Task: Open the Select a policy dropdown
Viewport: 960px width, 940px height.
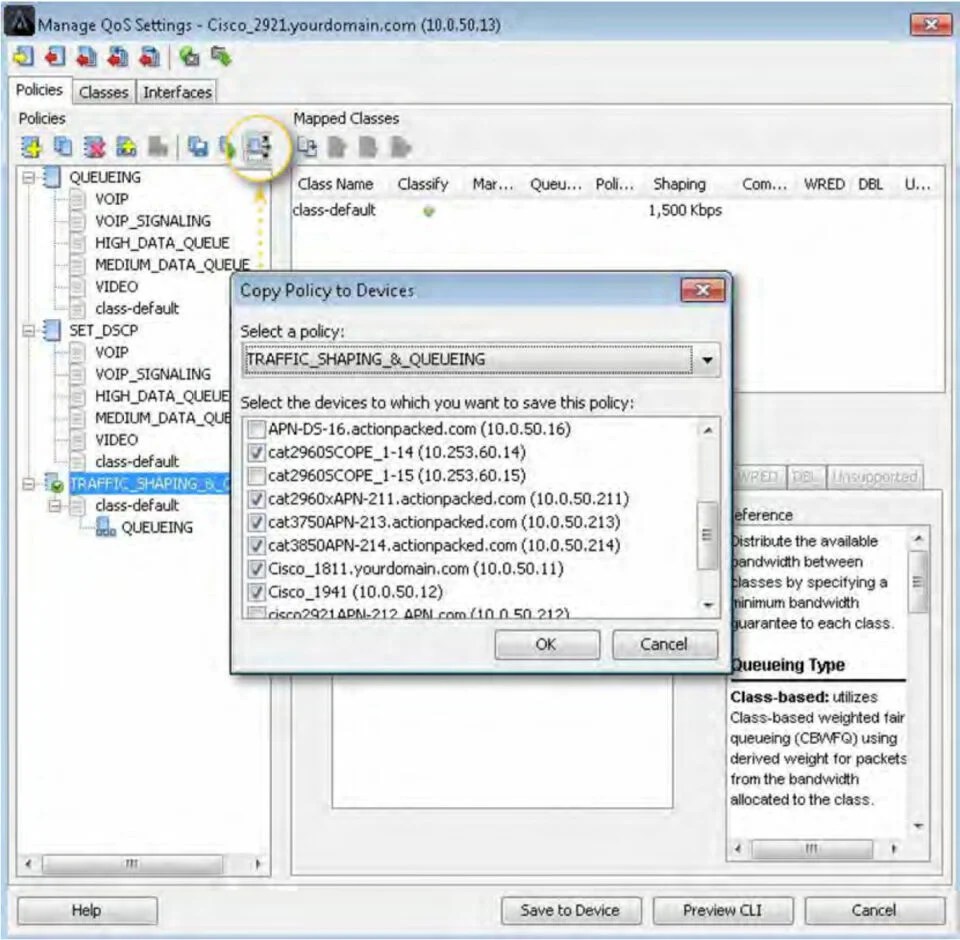Action: (x=709, y=360)
